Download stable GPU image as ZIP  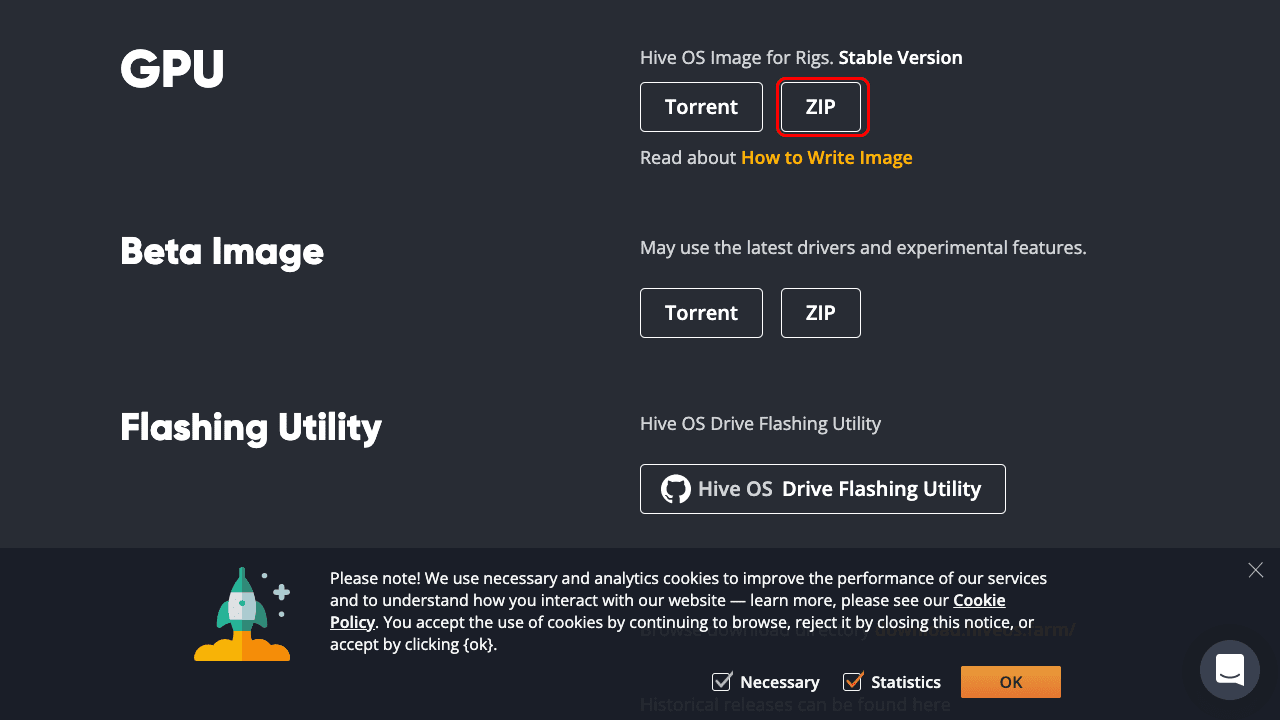pyautogui.click(x=820, y=107)
